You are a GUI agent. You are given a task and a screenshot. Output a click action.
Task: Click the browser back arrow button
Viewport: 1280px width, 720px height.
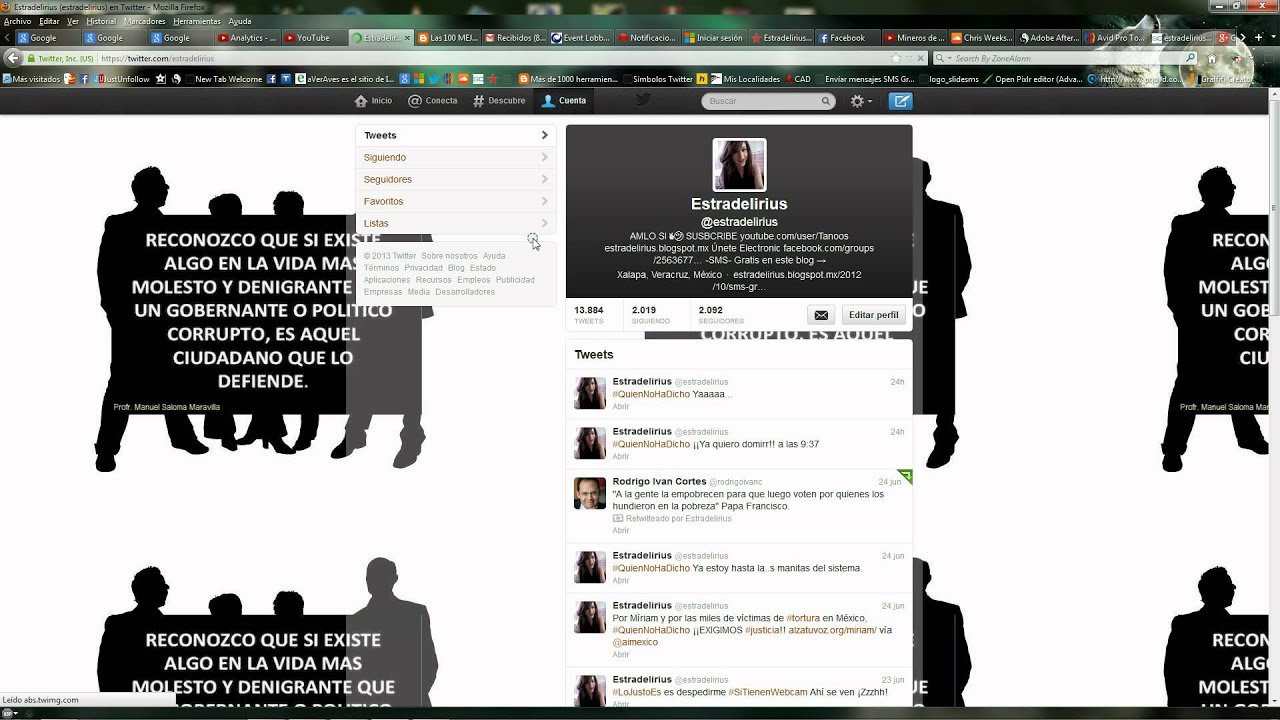click(12, 58)
